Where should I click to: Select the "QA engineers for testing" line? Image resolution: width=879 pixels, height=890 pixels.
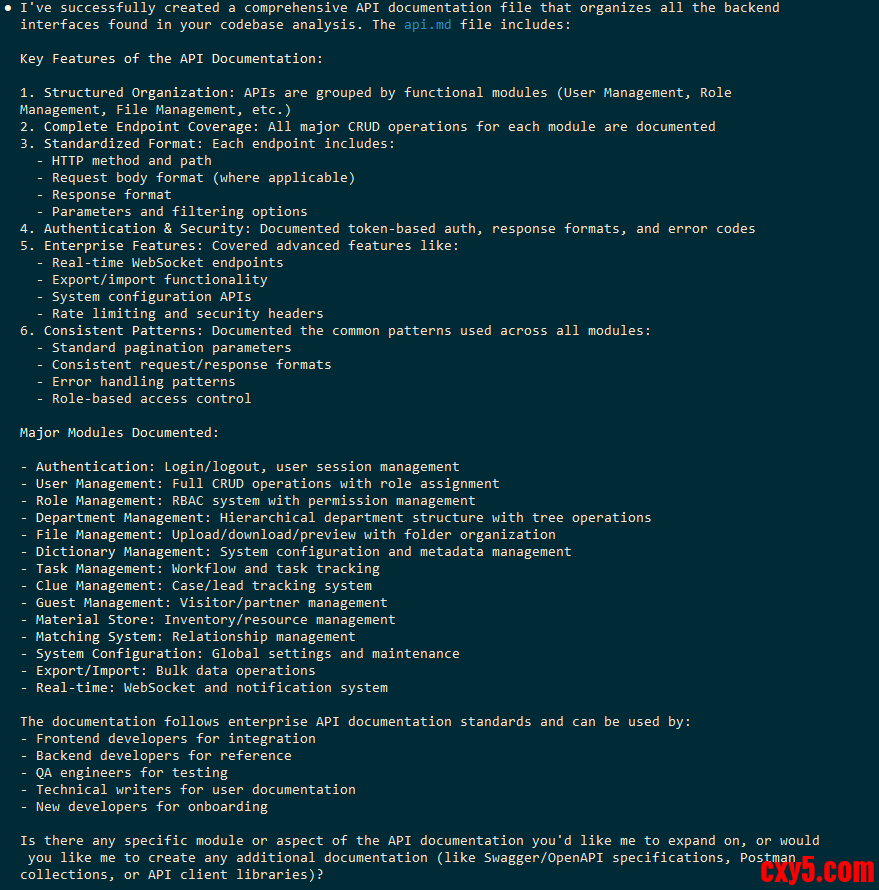tap(124, 773)
